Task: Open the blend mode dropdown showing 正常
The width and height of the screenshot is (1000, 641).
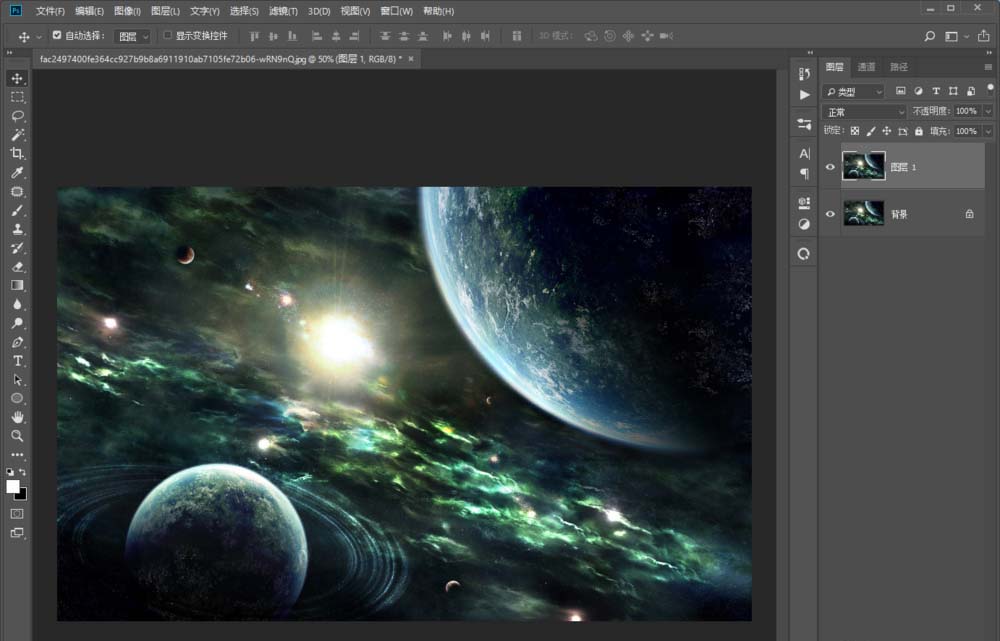Action: [x=862, y=110]
